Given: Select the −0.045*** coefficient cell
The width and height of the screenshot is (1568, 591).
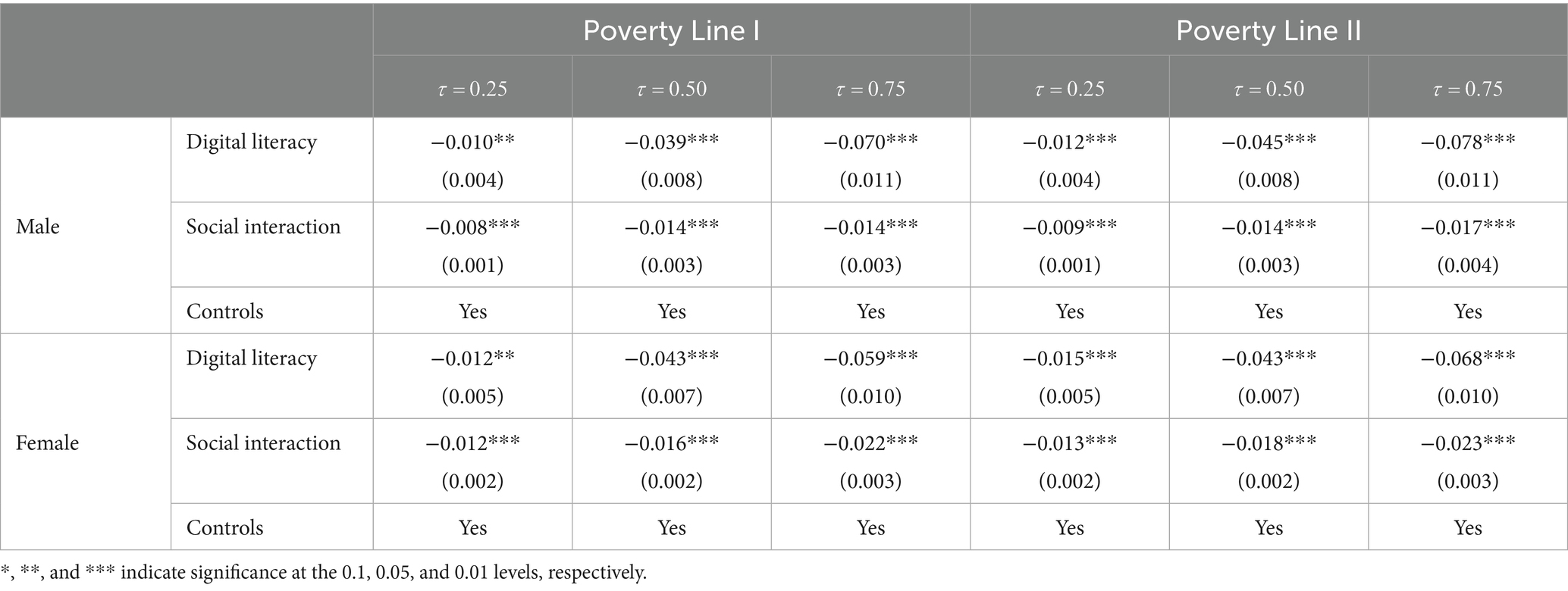Looking at the screenshot, I should tap(1269, 142).
